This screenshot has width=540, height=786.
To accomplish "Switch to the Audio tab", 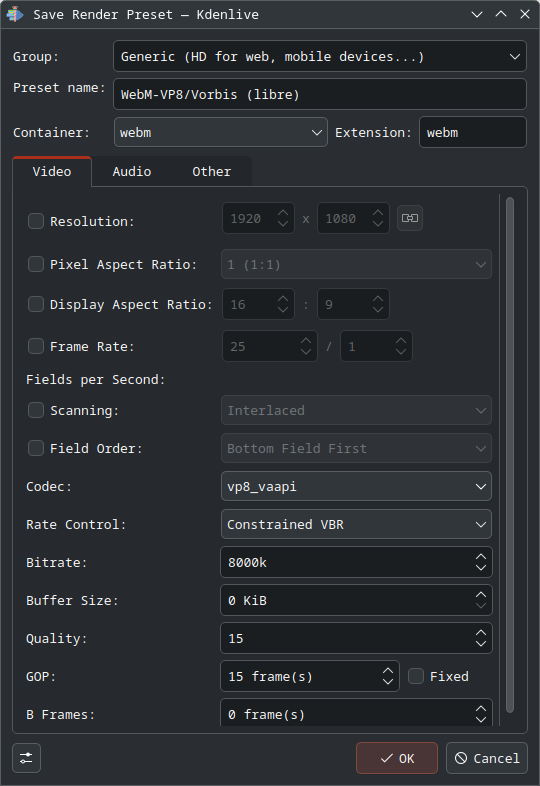I will 132,171.
